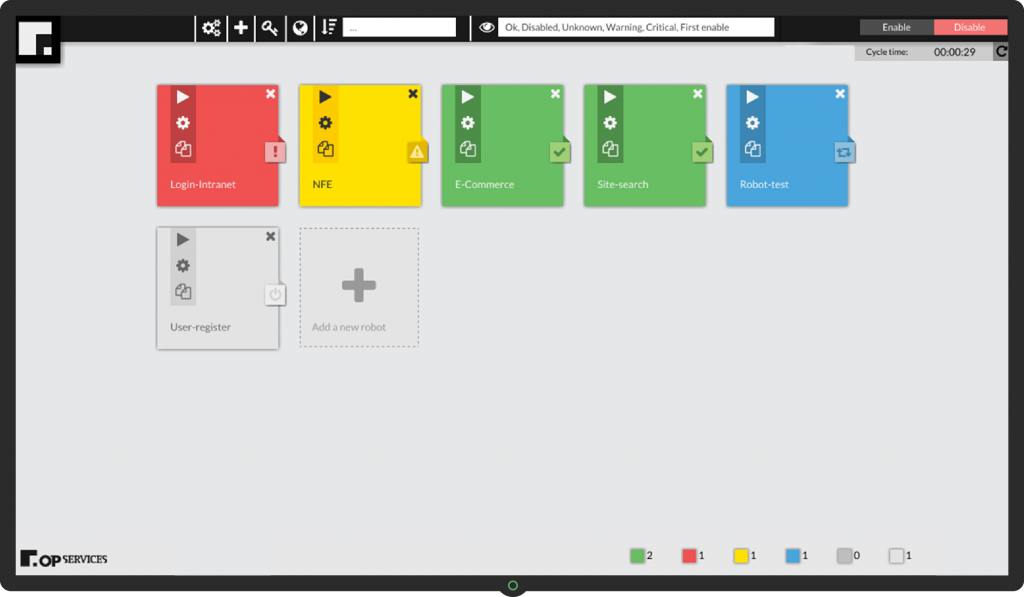
Task: Open Site-search settings gear
Action: point(610,123)
